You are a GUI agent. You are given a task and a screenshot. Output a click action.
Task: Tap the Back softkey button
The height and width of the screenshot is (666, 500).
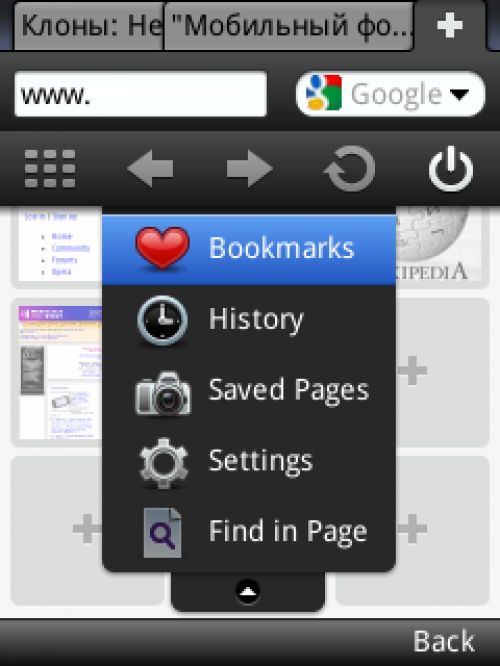[x=444, y=641]
